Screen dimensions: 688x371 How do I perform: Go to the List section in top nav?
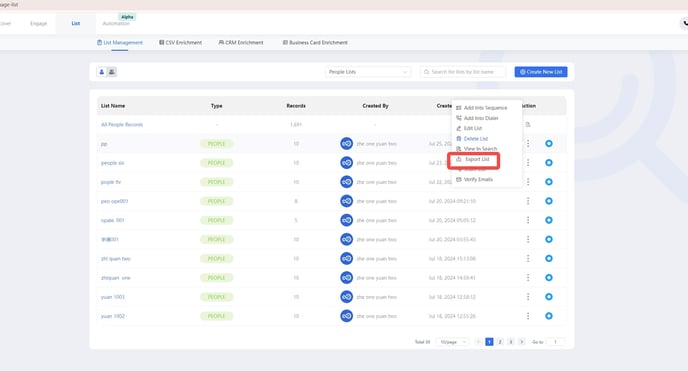coord(75,23)
